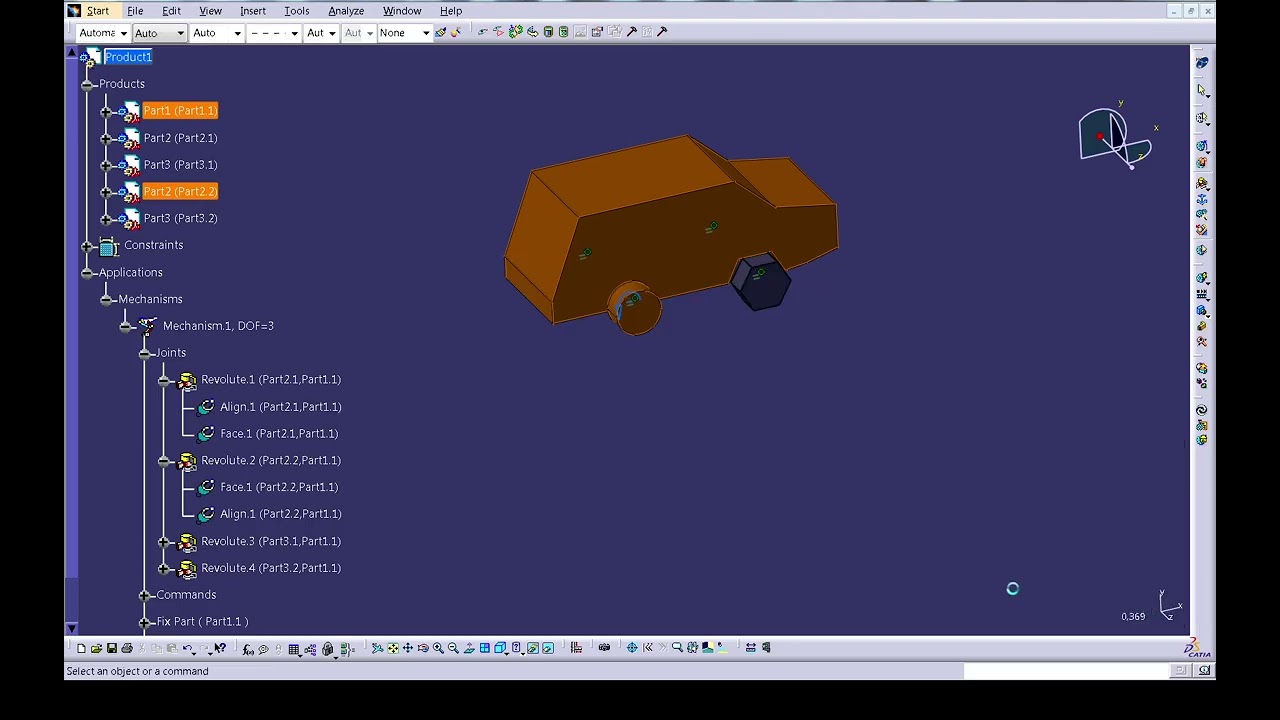This screenshot has width=1280, height=720.
Task: Open the first 'Automa' dropdown
Action: [103, 33]
